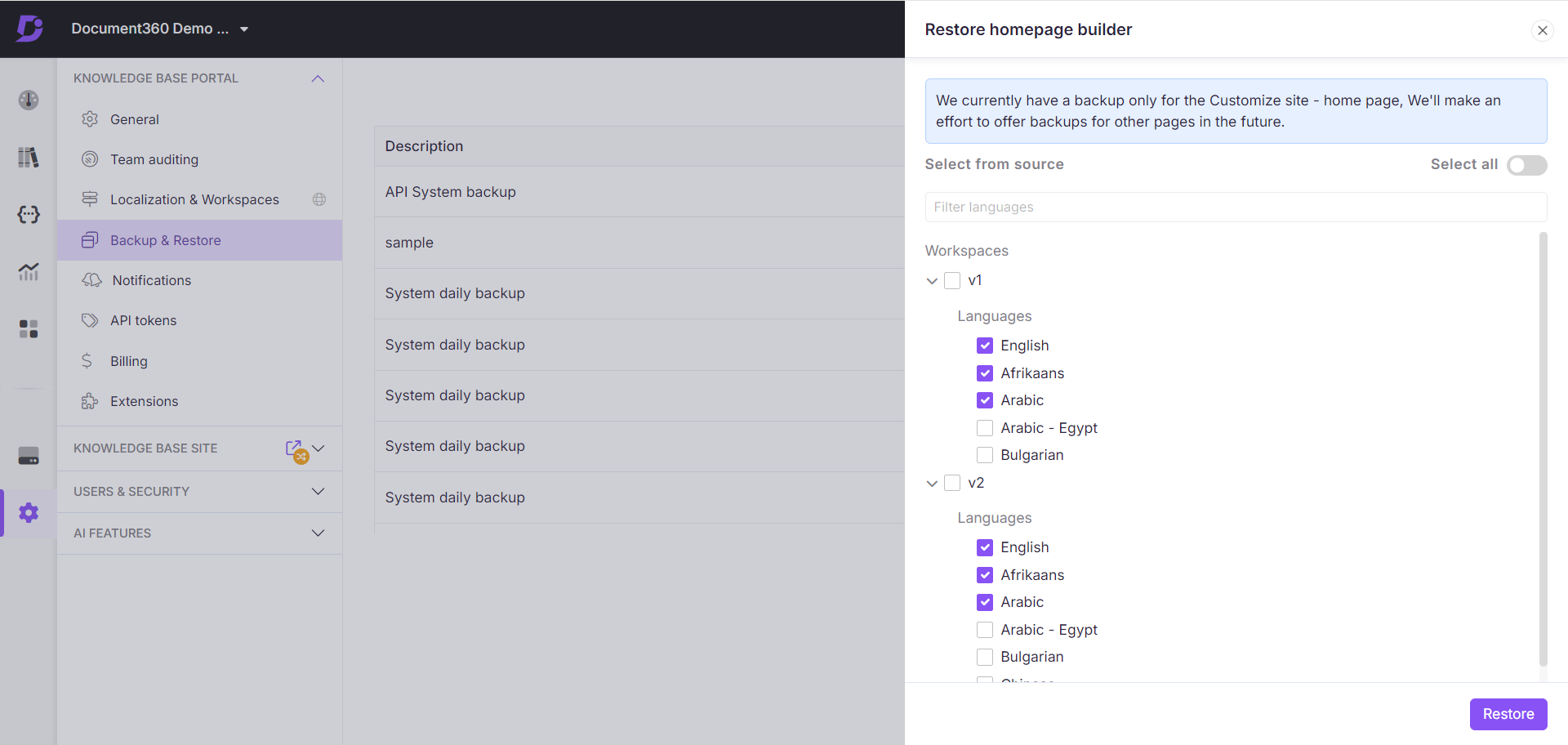
Task: Open API tokens menu item
Action: [200, 320]
